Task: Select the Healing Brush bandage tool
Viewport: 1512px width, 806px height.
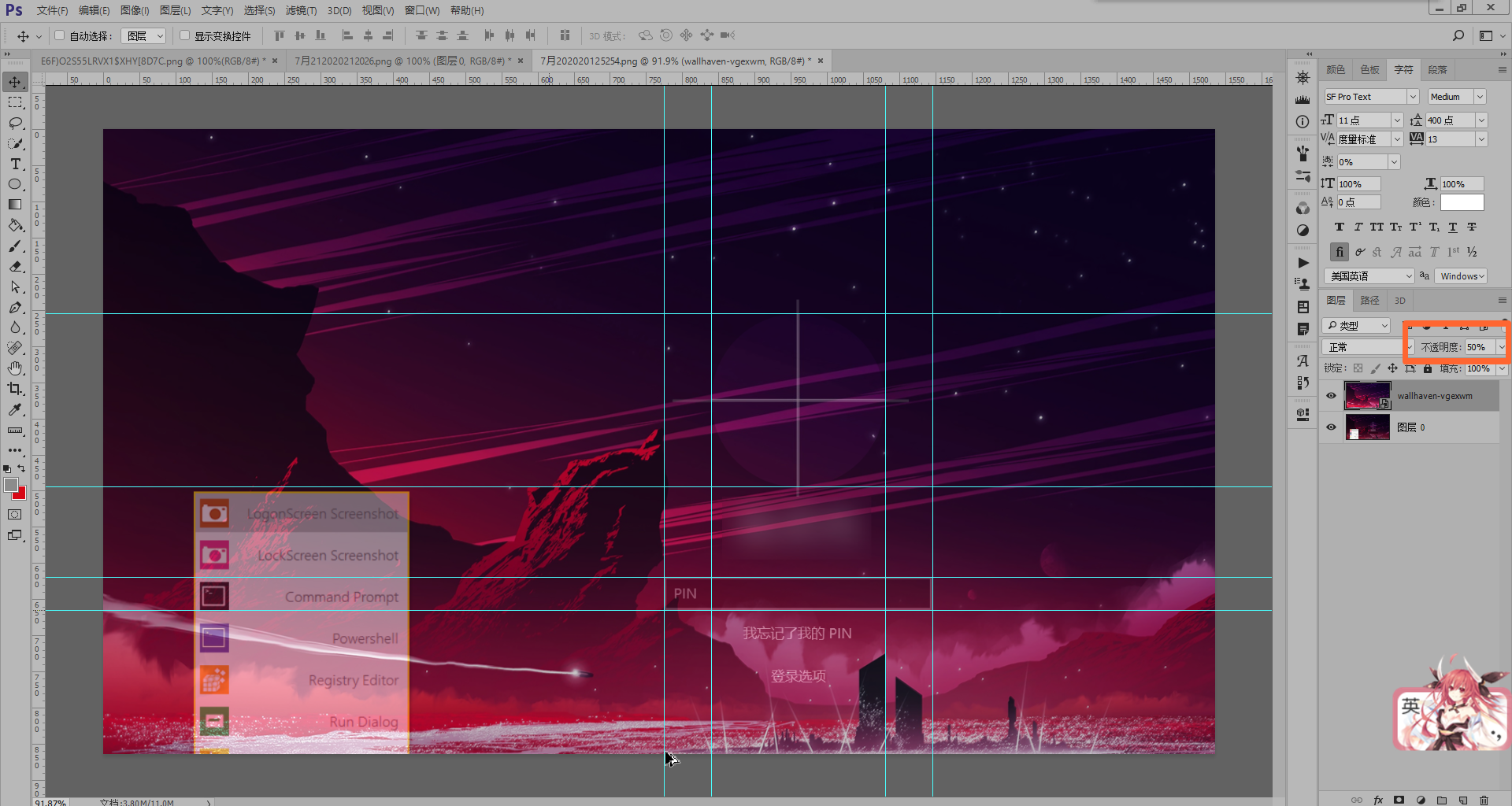Action: click(15, 348)
